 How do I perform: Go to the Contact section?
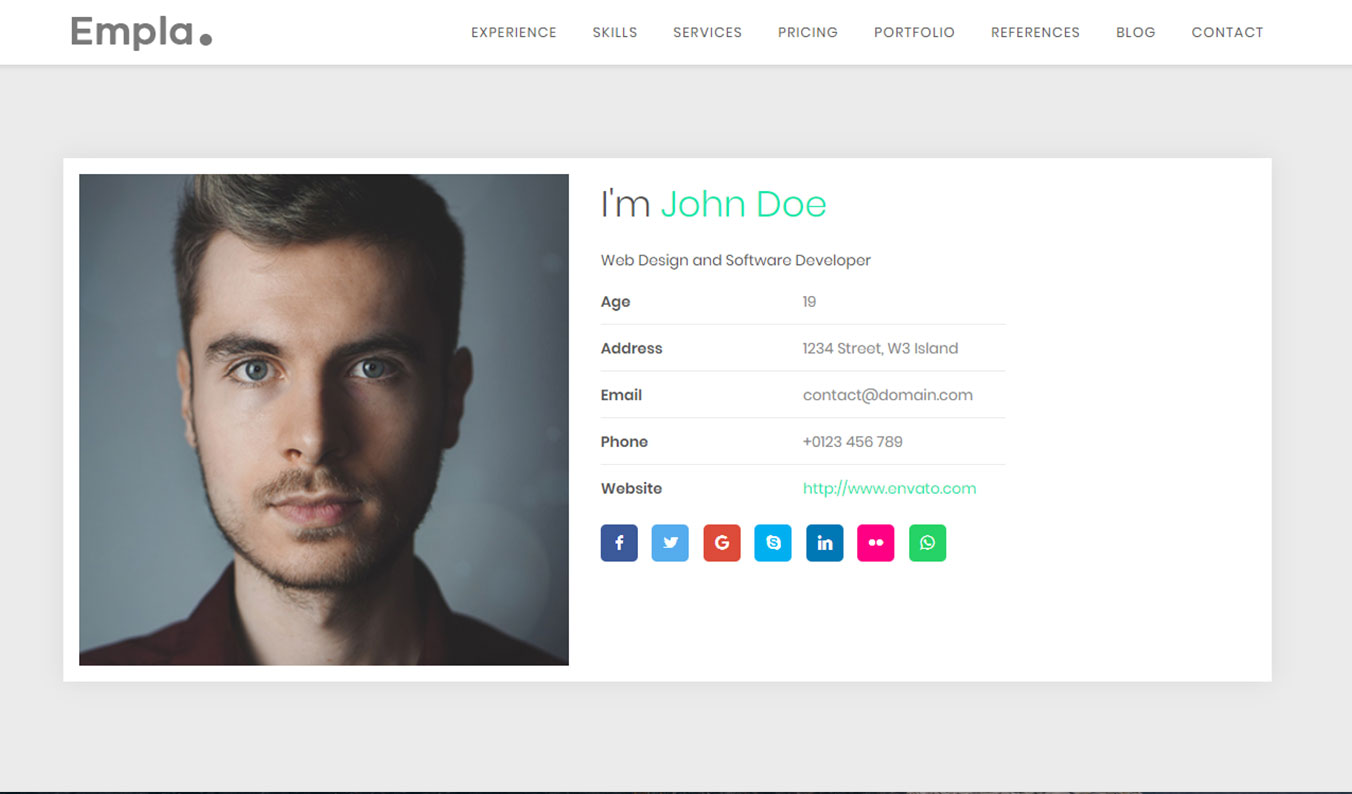point(1227,33)
